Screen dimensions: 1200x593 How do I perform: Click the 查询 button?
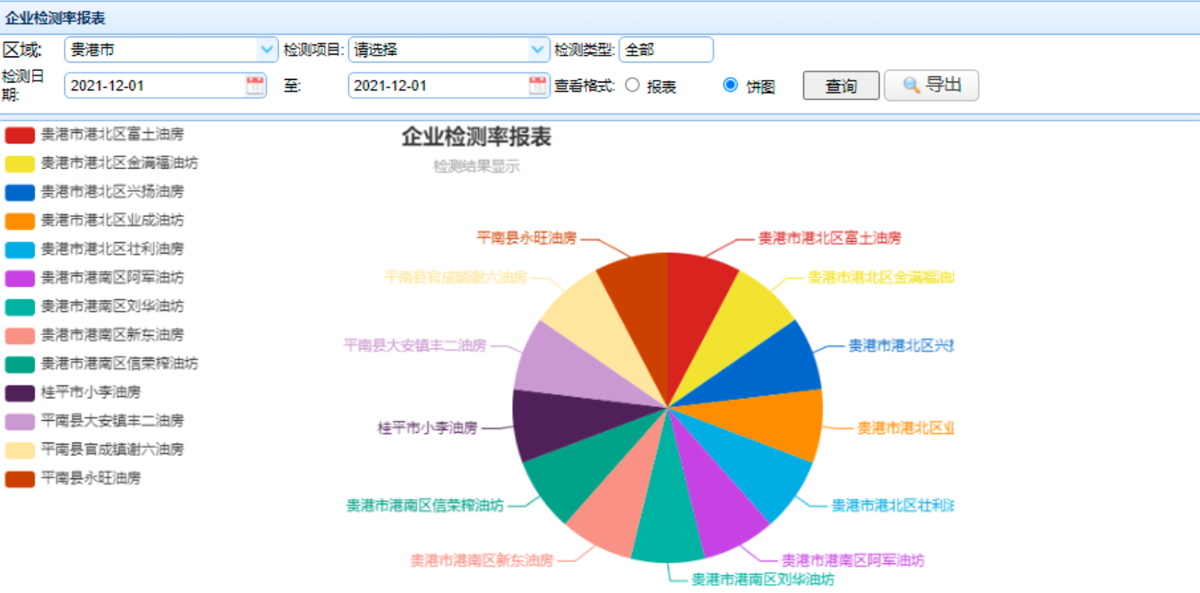point(841,86)
